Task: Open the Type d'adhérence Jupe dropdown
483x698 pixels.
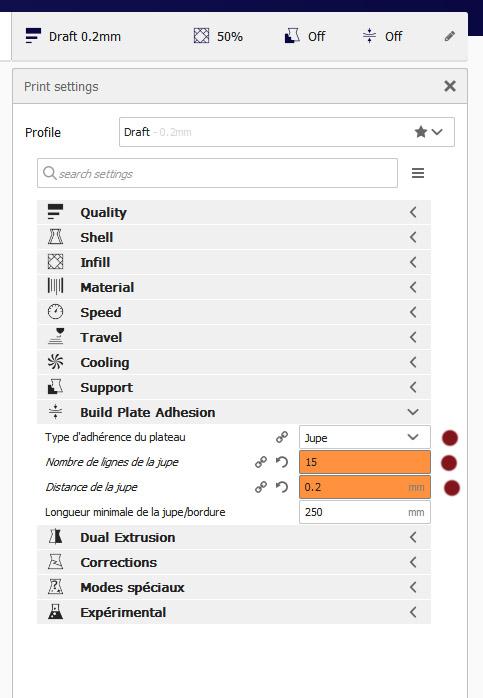Action: point(365,437)
